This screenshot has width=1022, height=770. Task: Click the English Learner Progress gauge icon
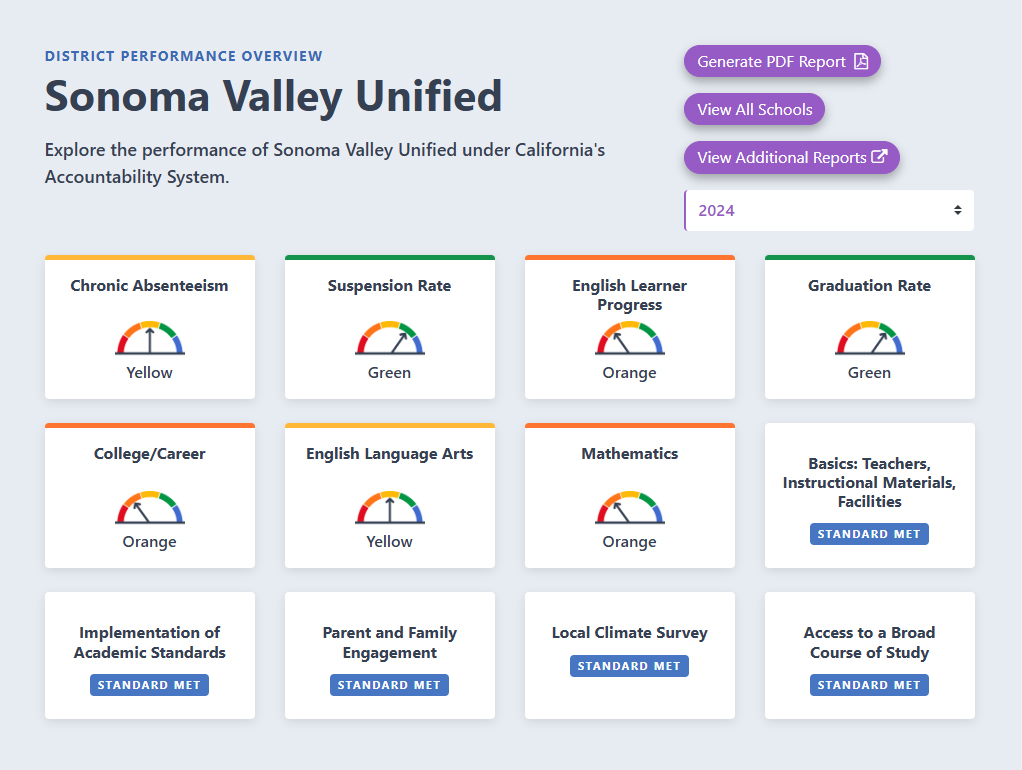pyautogui.click(x=630, y=338)
